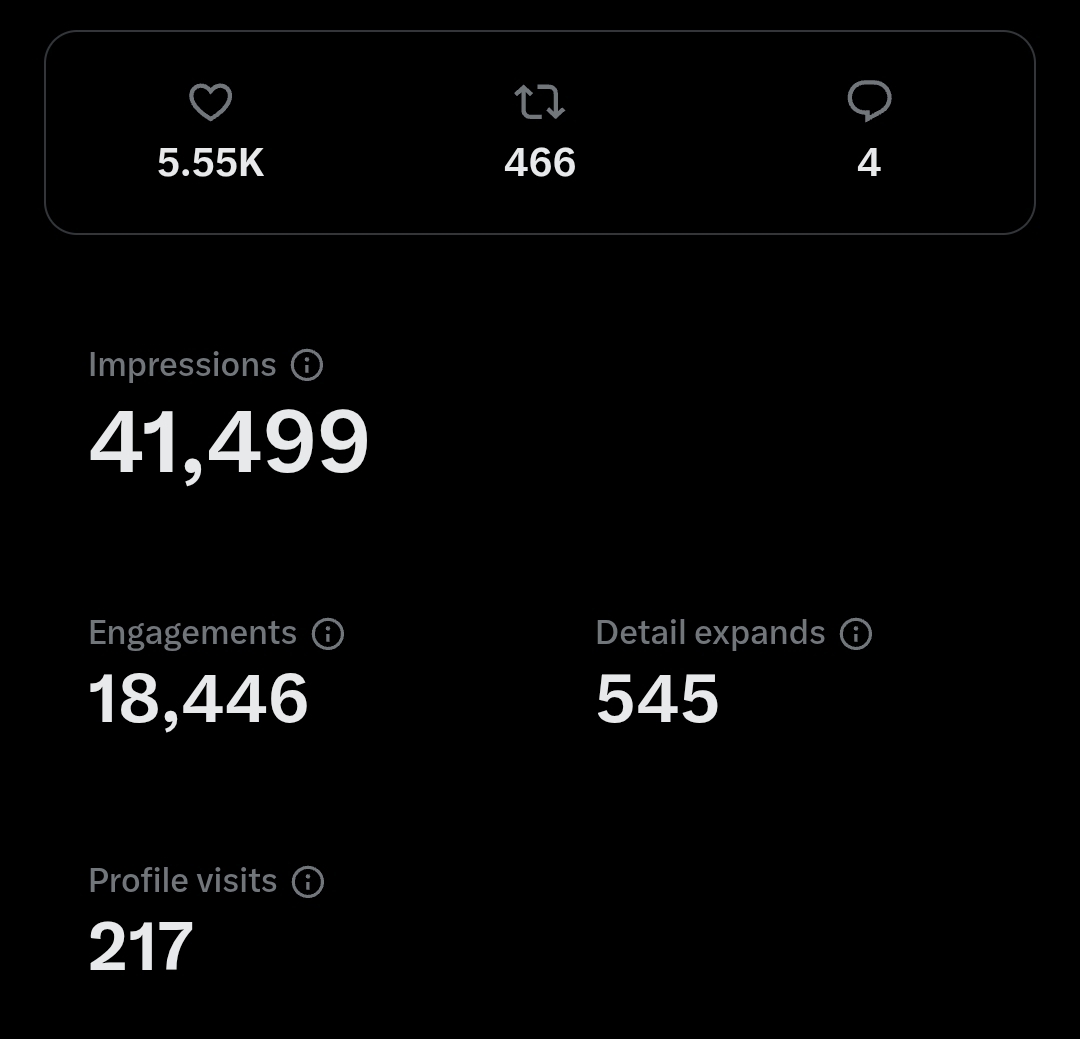Select the 545 detail expands value

[x=657, y=699]
